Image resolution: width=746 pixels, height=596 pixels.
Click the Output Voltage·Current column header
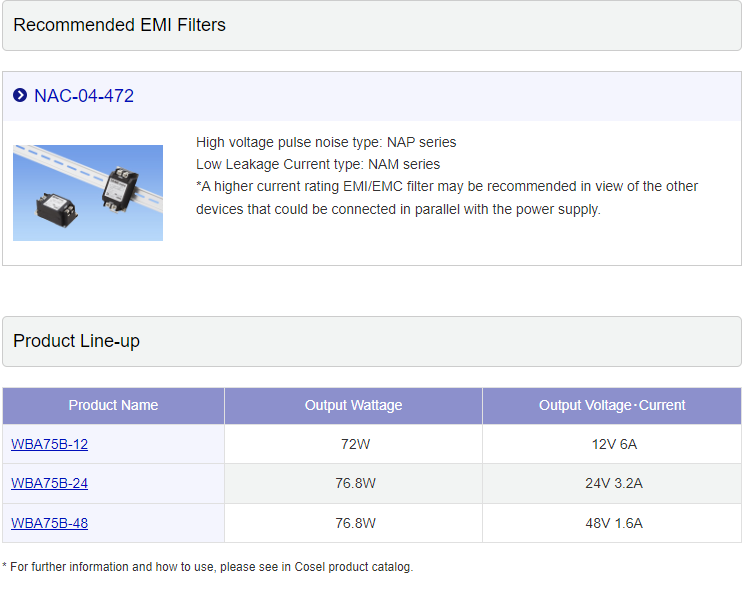pyautogui.click(x=612, y=405)
